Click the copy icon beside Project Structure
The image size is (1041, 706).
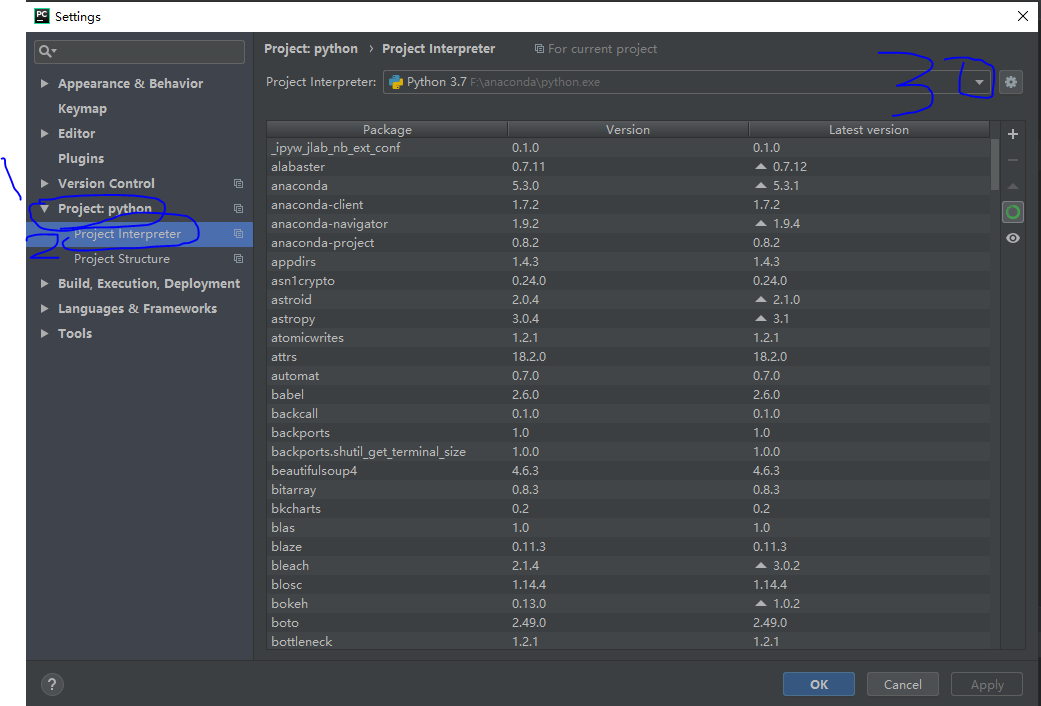(238, 258)
